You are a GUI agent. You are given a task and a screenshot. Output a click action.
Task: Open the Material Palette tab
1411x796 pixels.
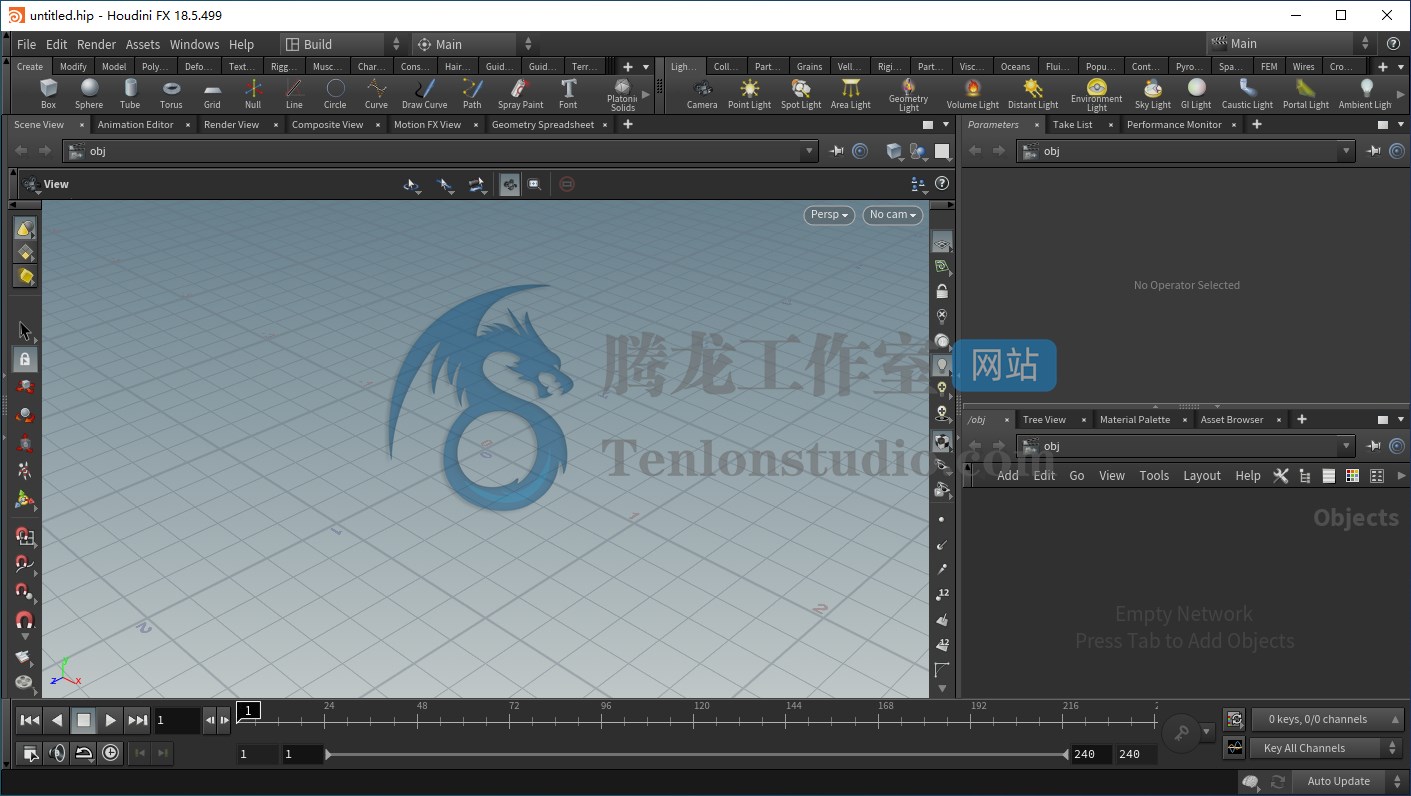[1135, 420]
